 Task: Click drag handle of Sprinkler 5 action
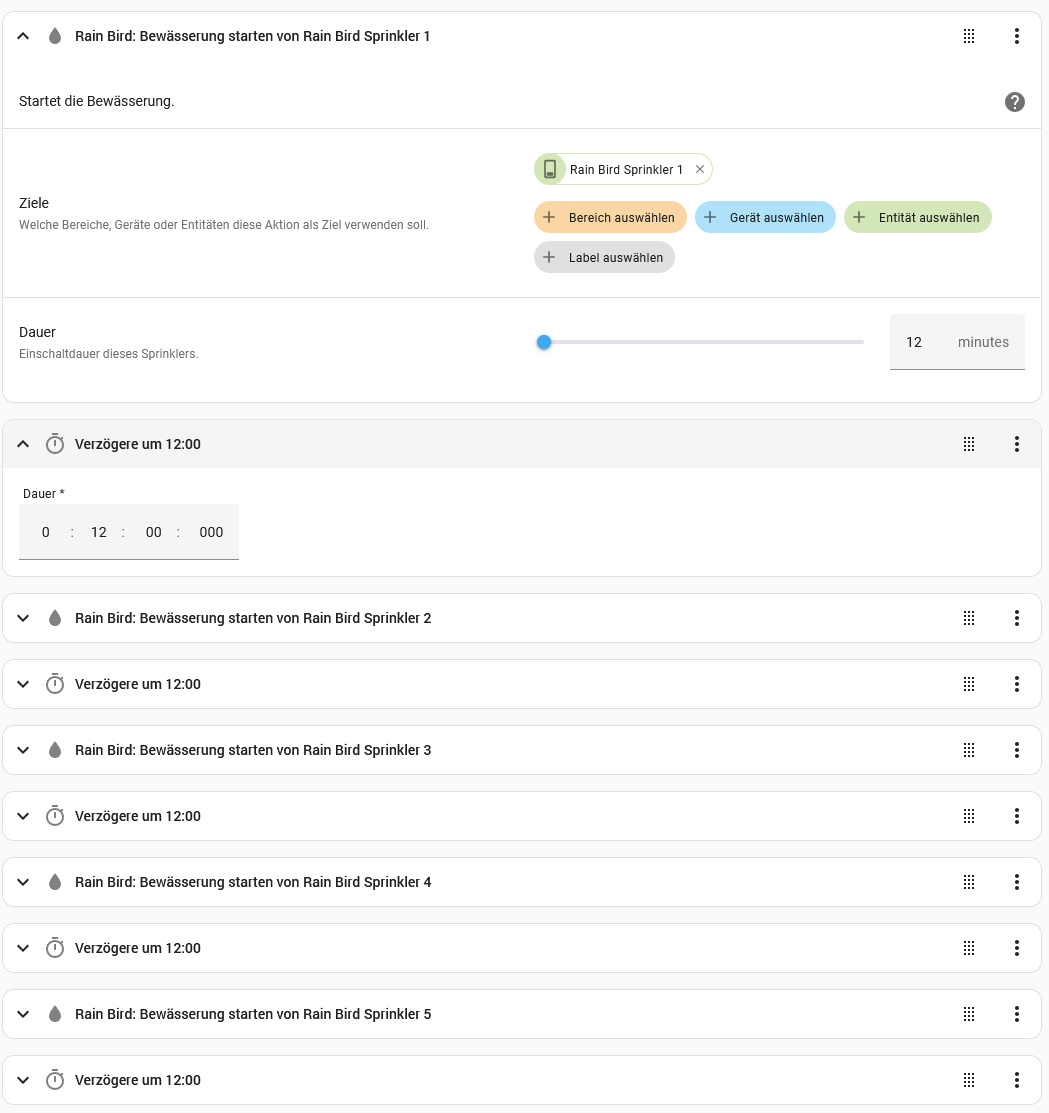(969, 1014)
